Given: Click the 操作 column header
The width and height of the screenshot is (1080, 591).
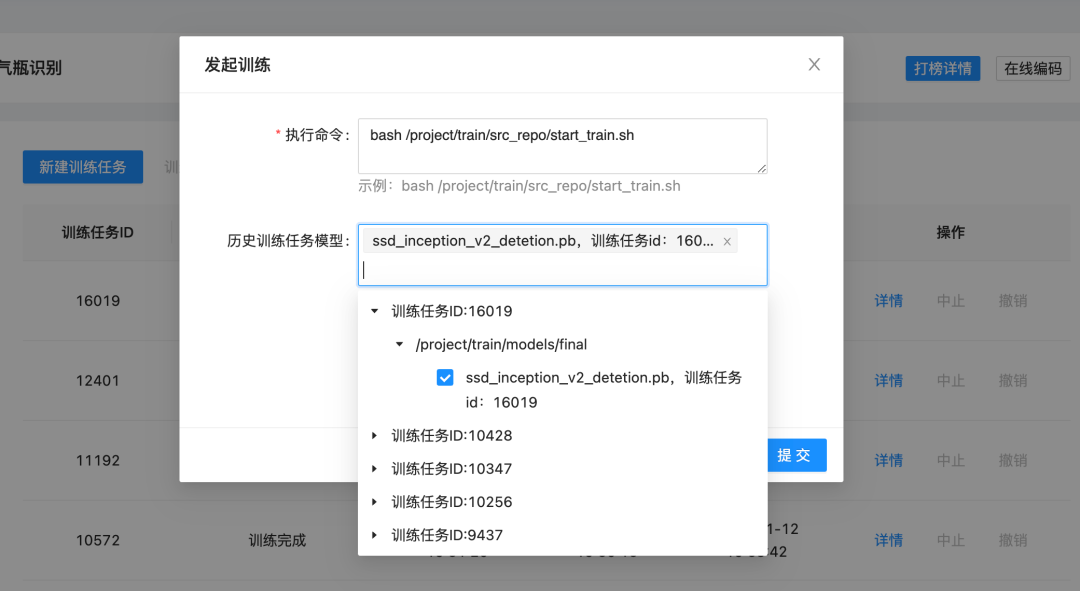Looking at the screenshot, I should [951, 232].
